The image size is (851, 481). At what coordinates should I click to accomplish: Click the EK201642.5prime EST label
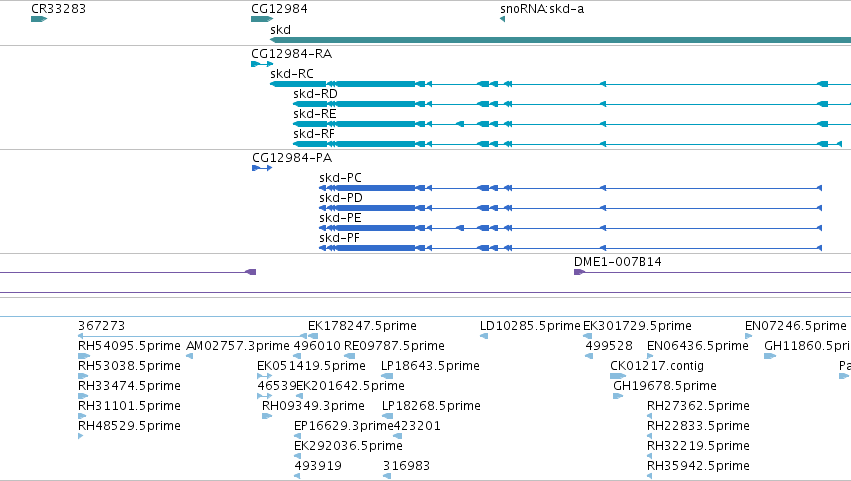click(351, 386)
